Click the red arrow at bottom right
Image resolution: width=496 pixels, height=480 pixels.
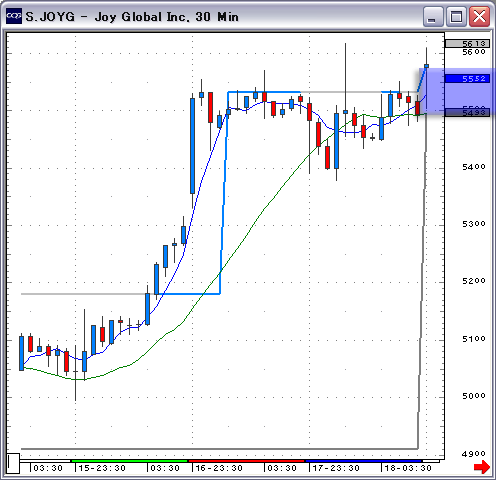[482, 467]
